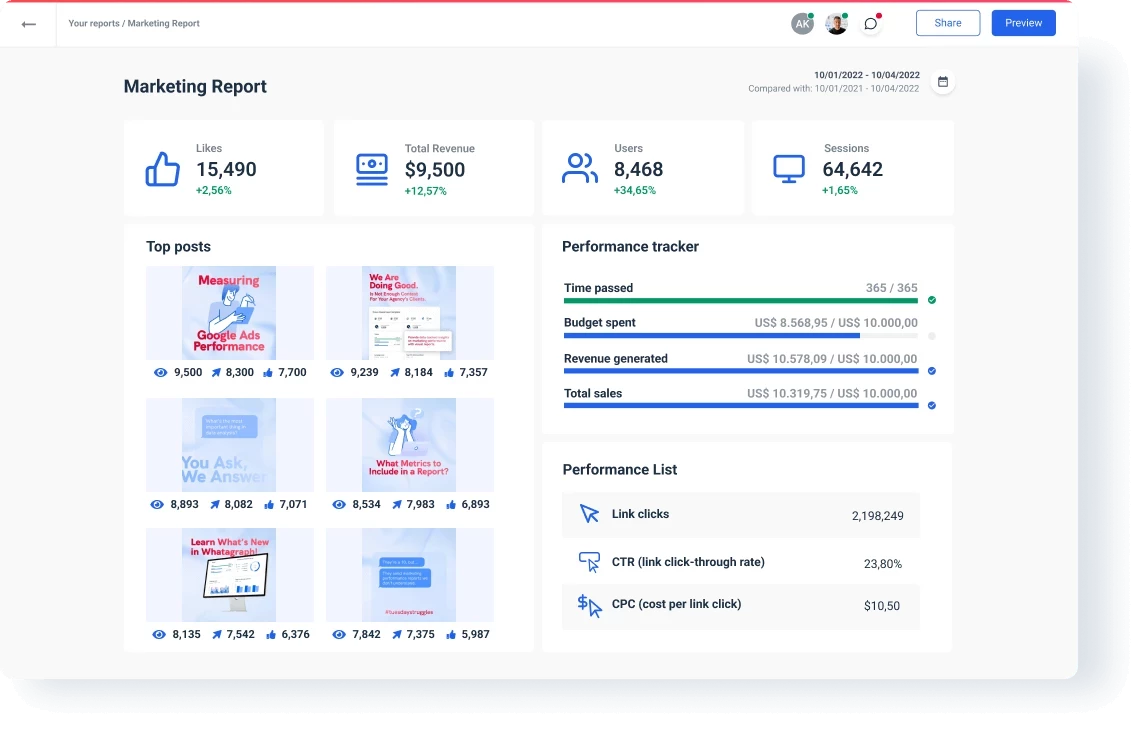1139x737 pixels.
Task: Open the 10/01/2022 - 10/04/2022 date range
Action: (866, 75)
